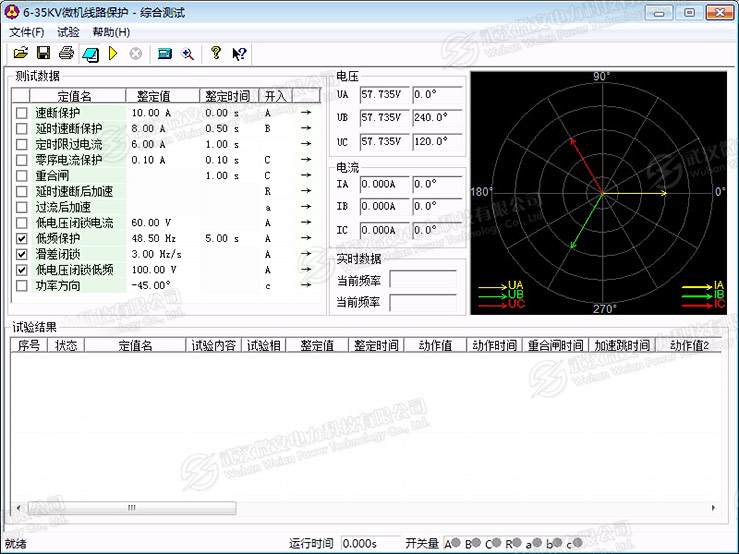
Task: Uncheck the 低频保护 checkbox
Action: point(22,239)
